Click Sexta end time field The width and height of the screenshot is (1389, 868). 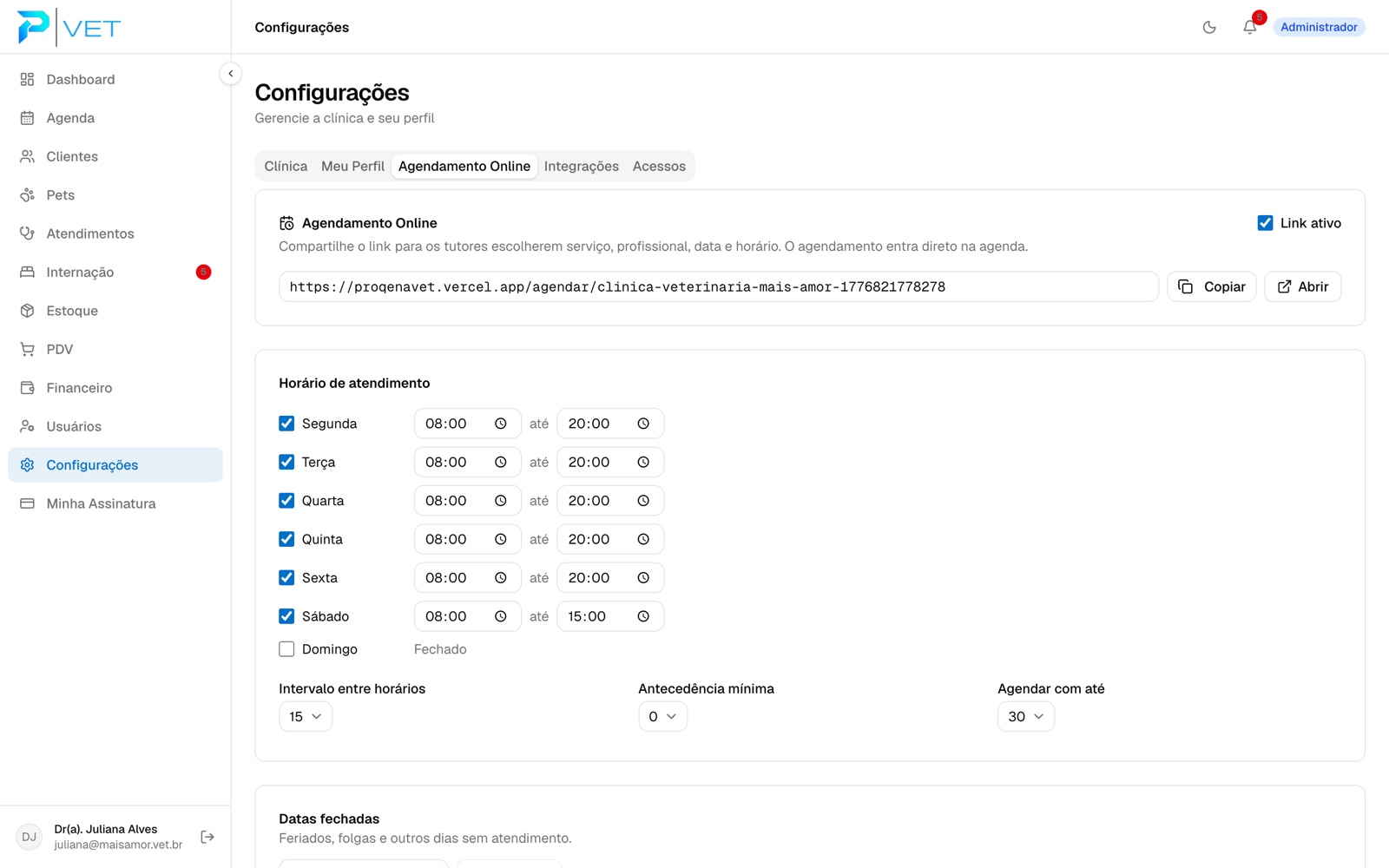(x=610, y=578)
